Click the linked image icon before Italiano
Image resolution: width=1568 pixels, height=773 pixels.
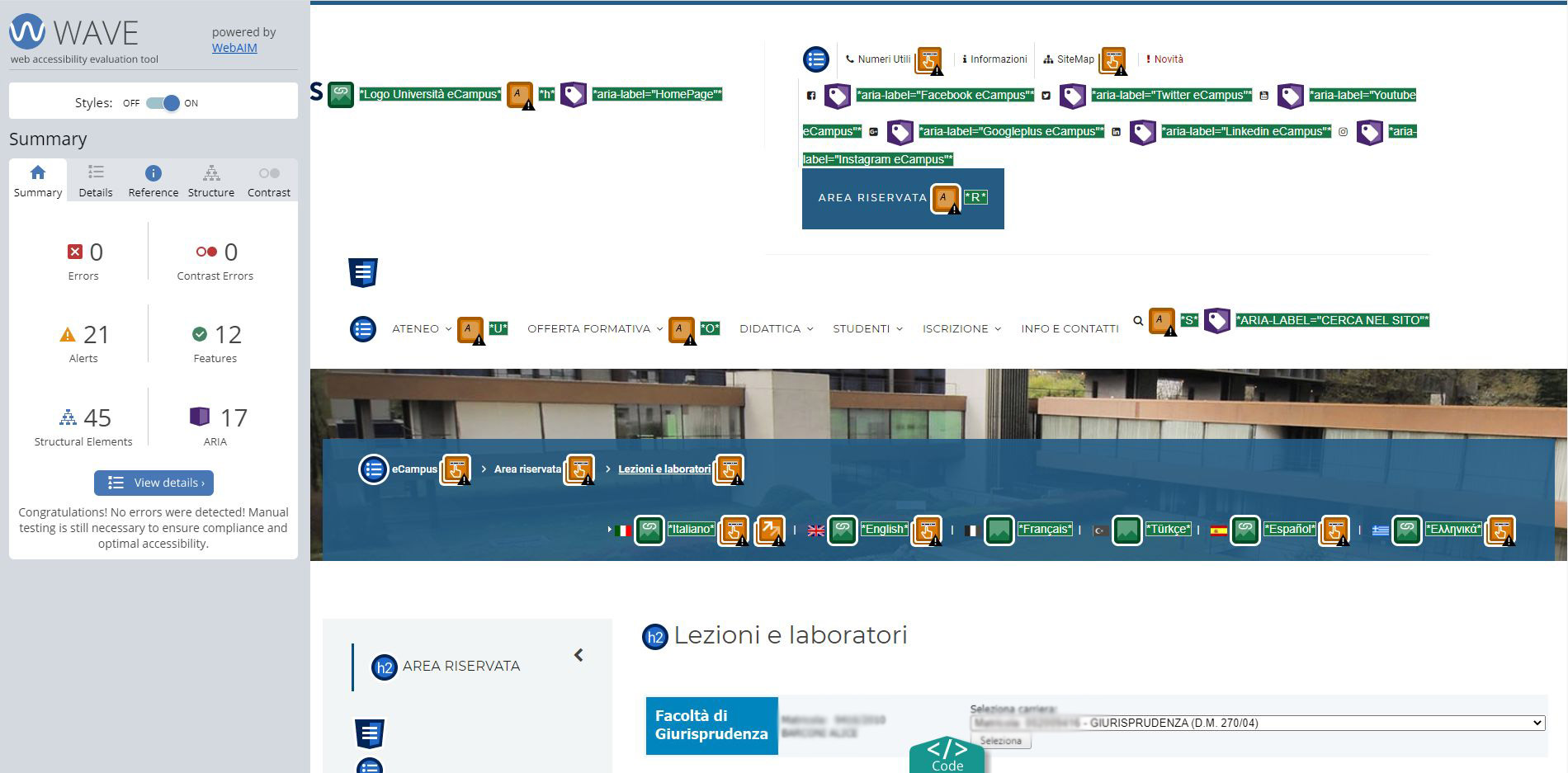click(x=649, y=530)
